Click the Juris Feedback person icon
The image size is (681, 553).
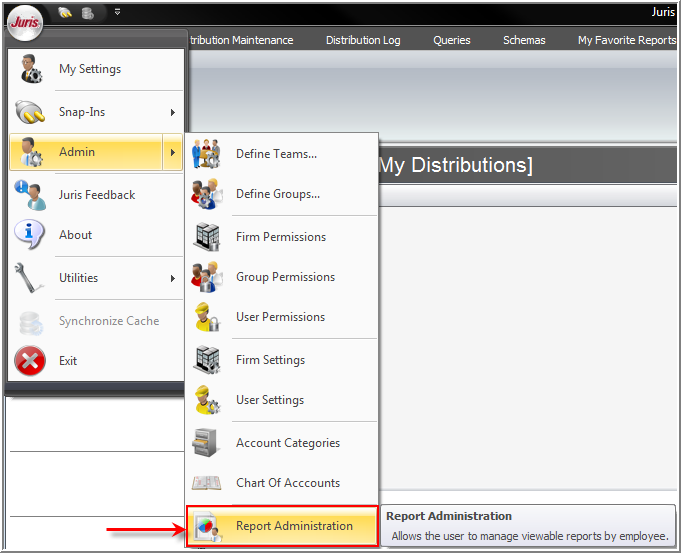(30, 195)
